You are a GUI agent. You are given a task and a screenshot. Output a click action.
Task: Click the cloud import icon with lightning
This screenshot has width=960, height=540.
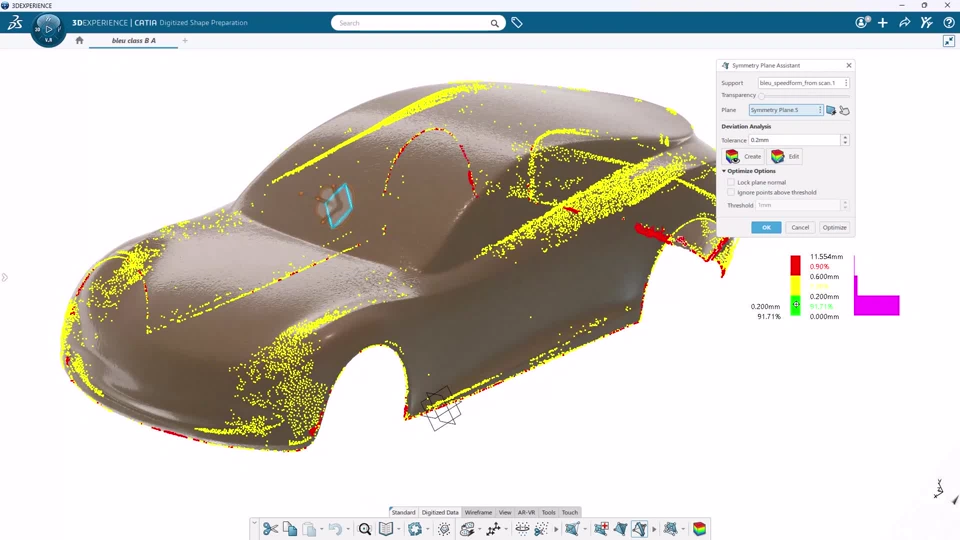[467, 529]
